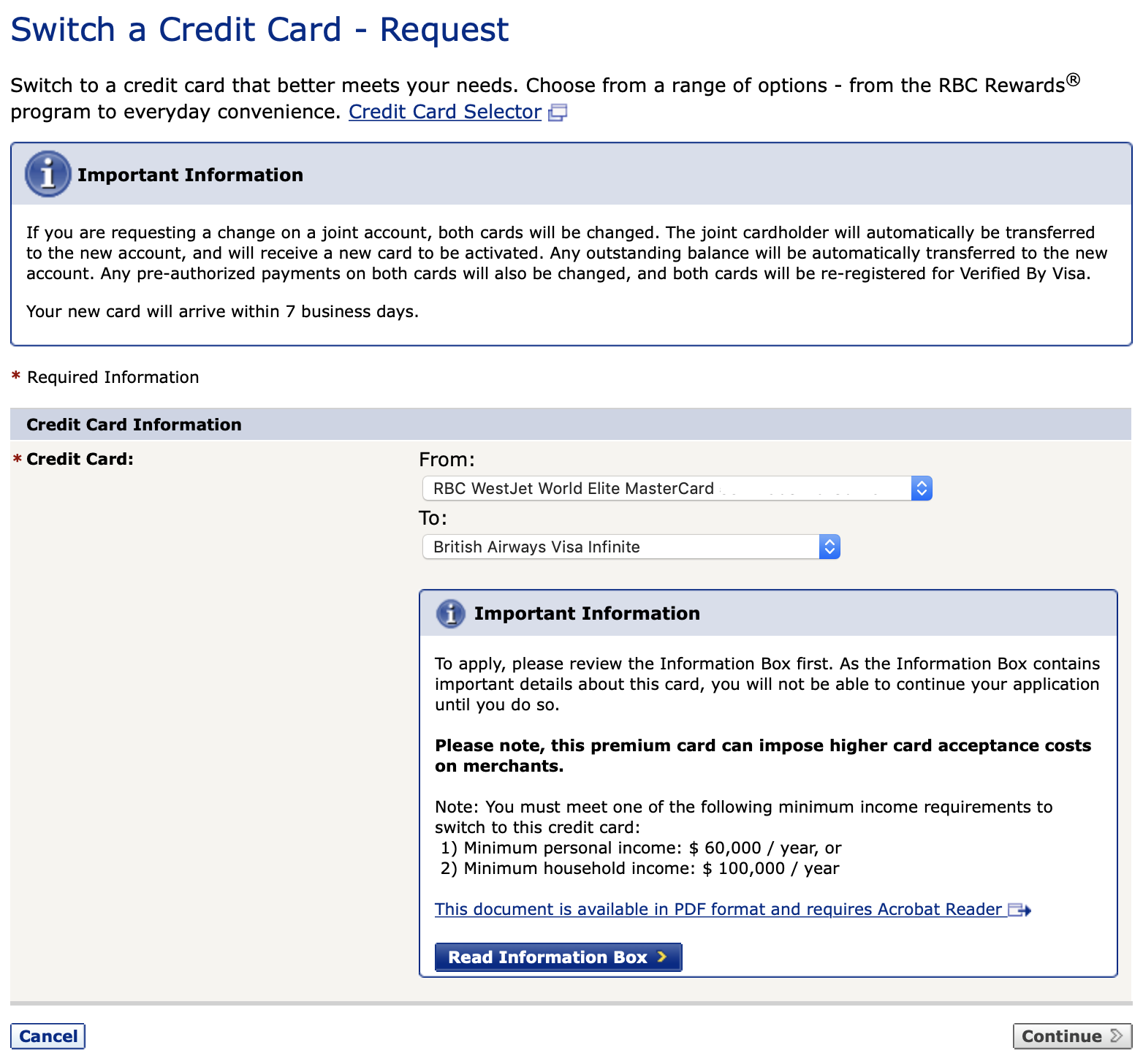The image size is (1143, 1064).
Task: Open the From credit card dropdown
Action: tap(677, 488)
